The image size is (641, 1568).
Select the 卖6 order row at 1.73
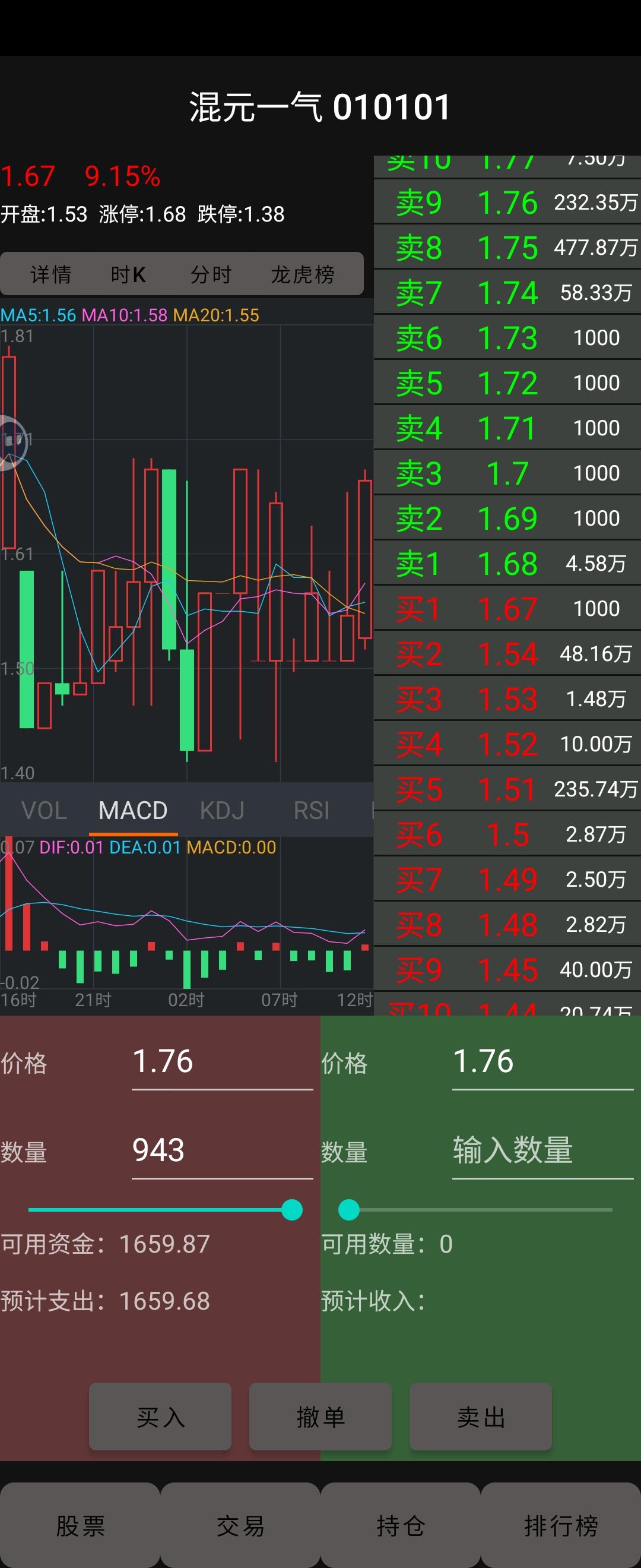(507, 337)
